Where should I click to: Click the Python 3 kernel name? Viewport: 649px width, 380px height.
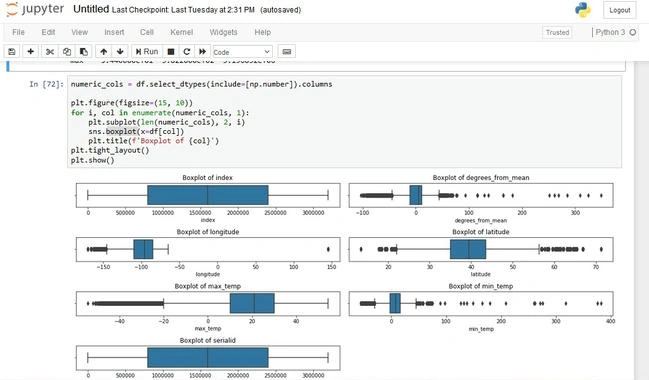610,32
